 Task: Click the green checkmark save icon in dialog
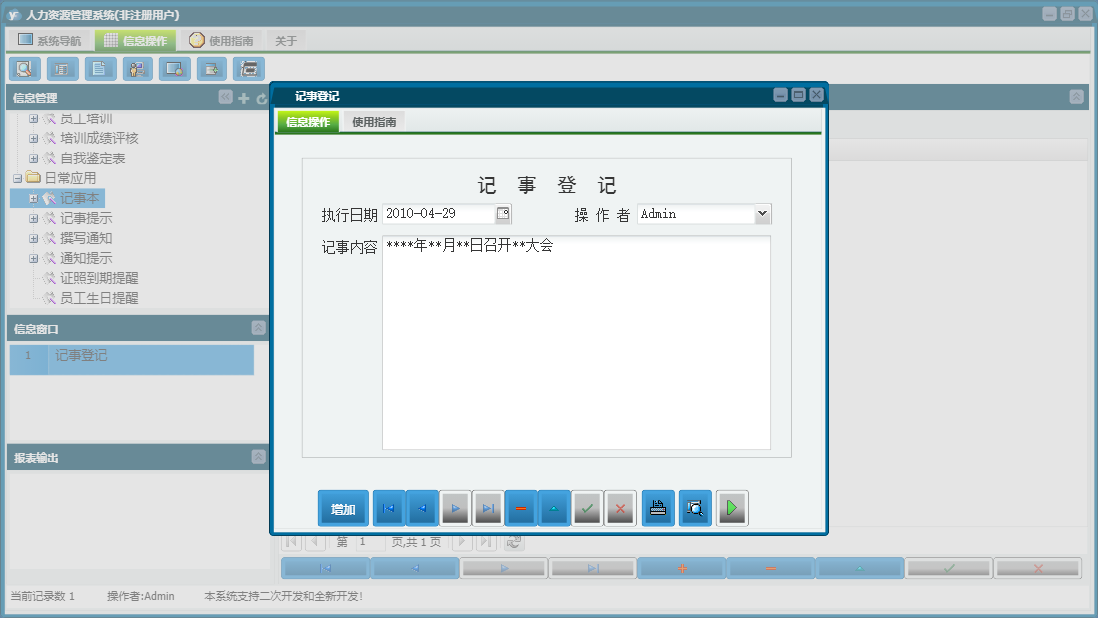pos(588,508)
